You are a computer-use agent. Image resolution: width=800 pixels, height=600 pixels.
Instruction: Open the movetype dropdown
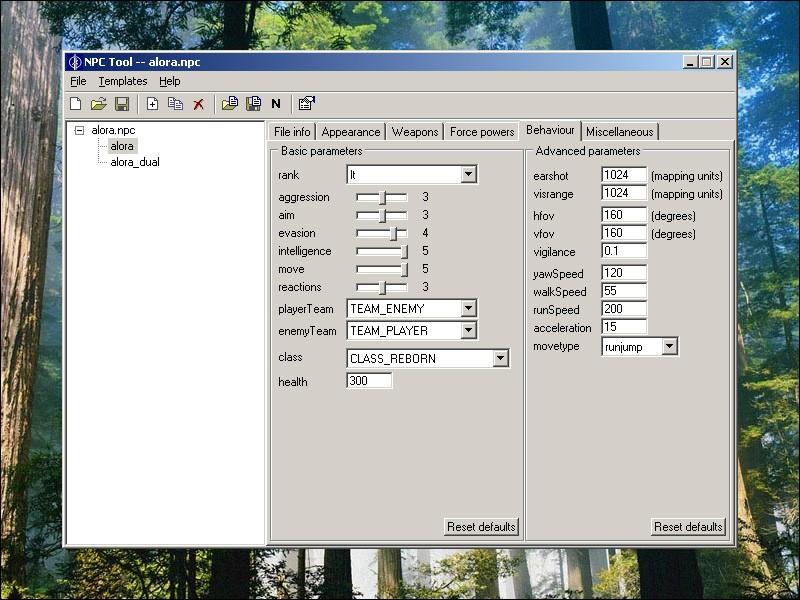coord(669,347)
